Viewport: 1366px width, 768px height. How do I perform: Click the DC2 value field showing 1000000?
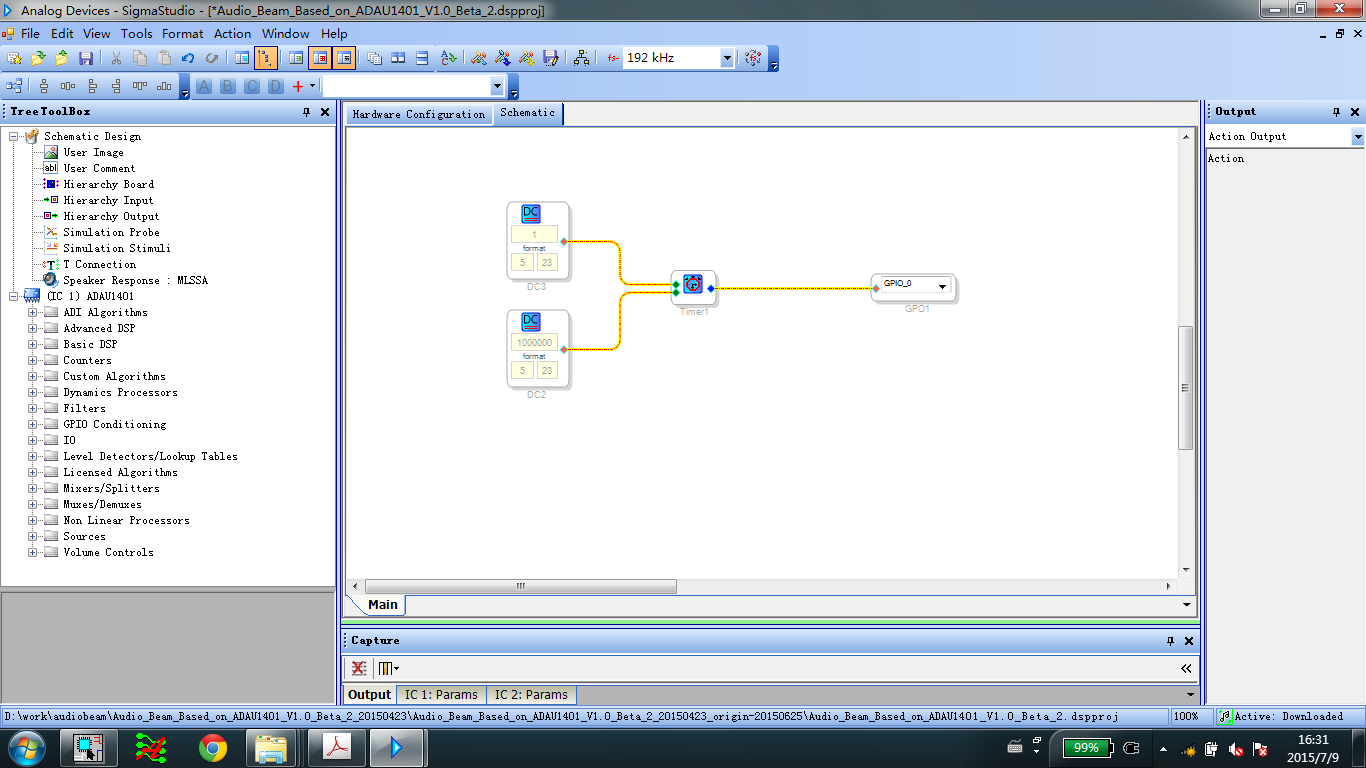coord(534,342)
